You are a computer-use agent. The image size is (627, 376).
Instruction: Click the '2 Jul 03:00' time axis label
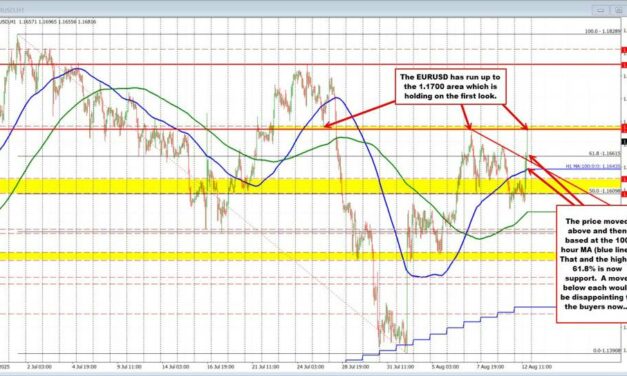39,366
